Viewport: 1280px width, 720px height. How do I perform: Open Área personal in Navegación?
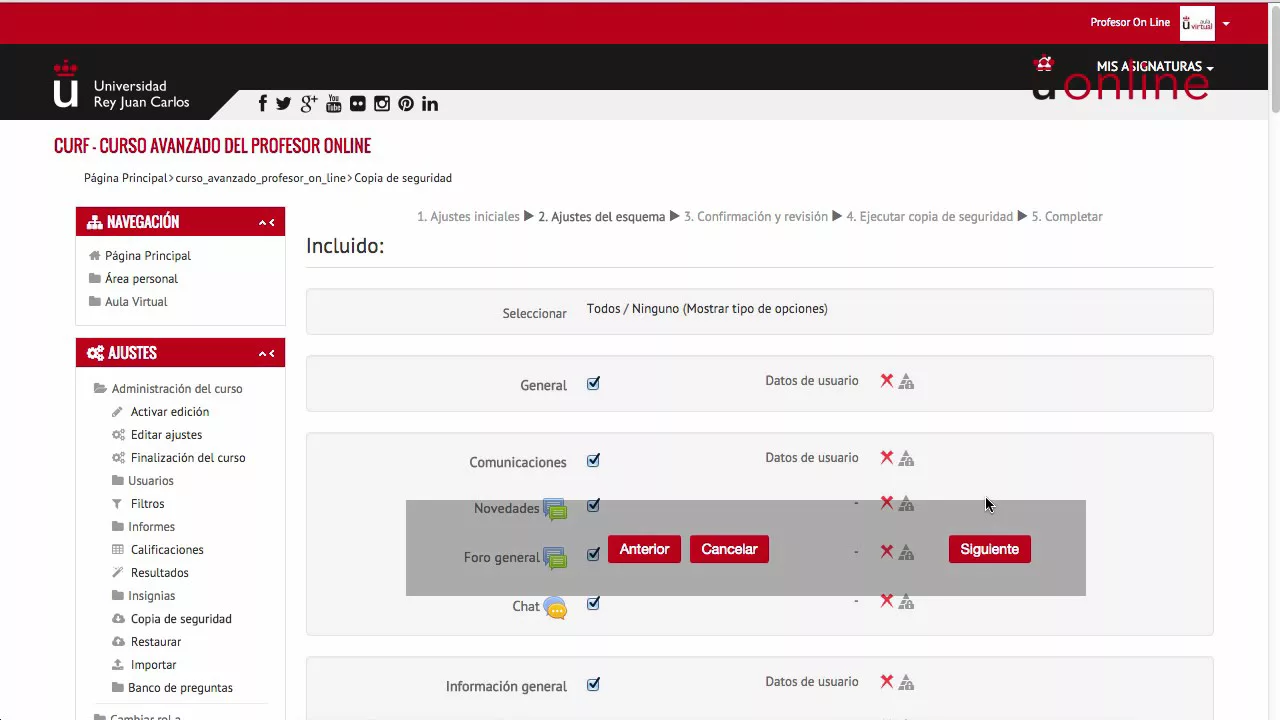coord(141,279)
